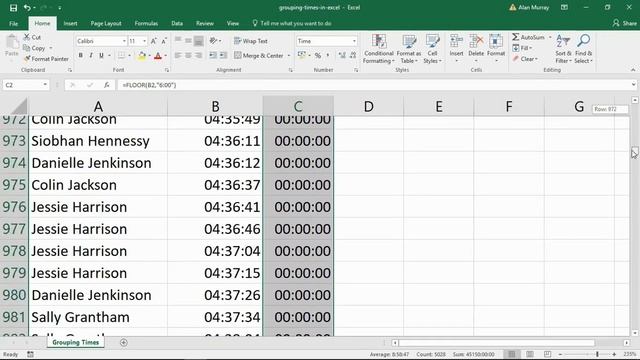Image resolution: width=640 pixels, height=360 pixels.
Task: Apply the red Font Color swatch
Action: click(x=158, y=56)
